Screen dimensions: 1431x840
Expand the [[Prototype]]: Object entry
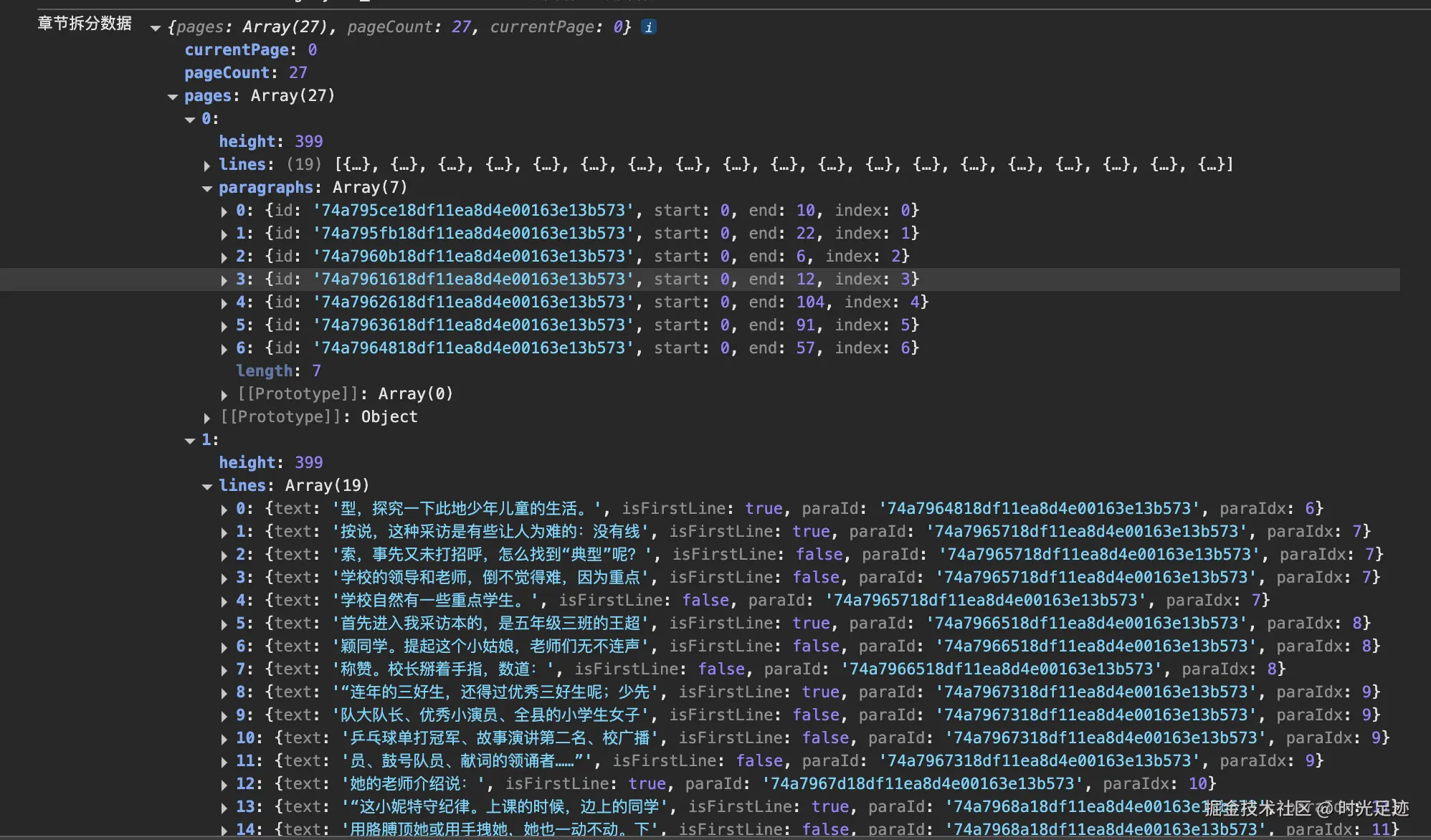(207, 418)
